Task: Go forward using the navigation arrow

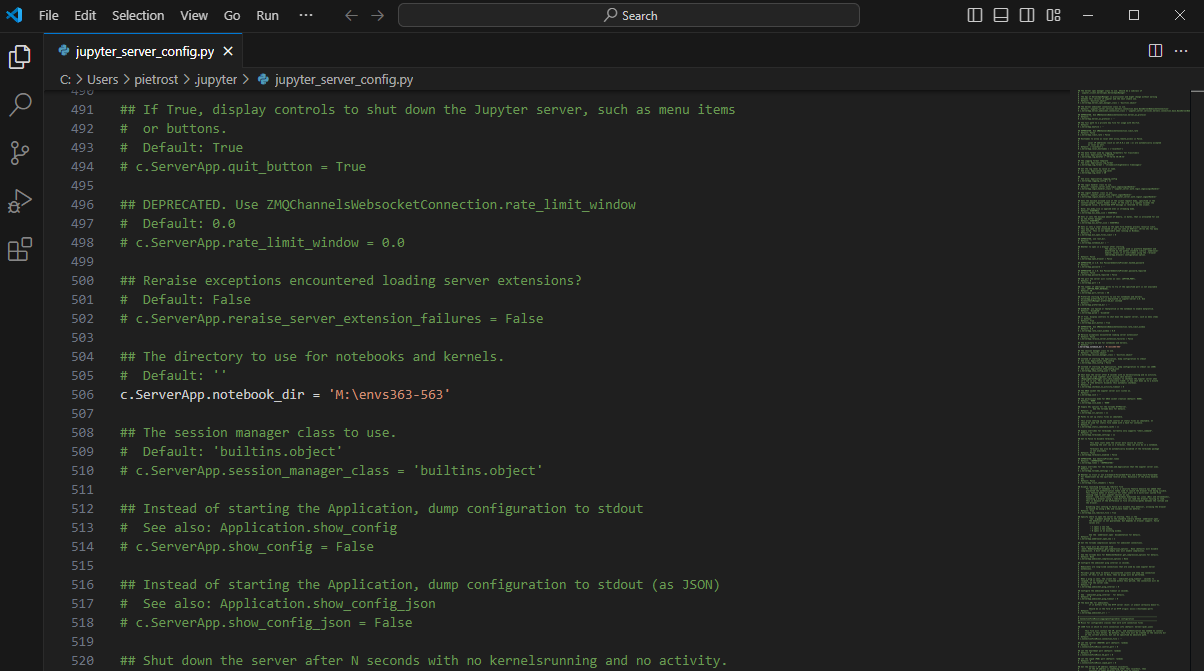Action: pos(377,15)
